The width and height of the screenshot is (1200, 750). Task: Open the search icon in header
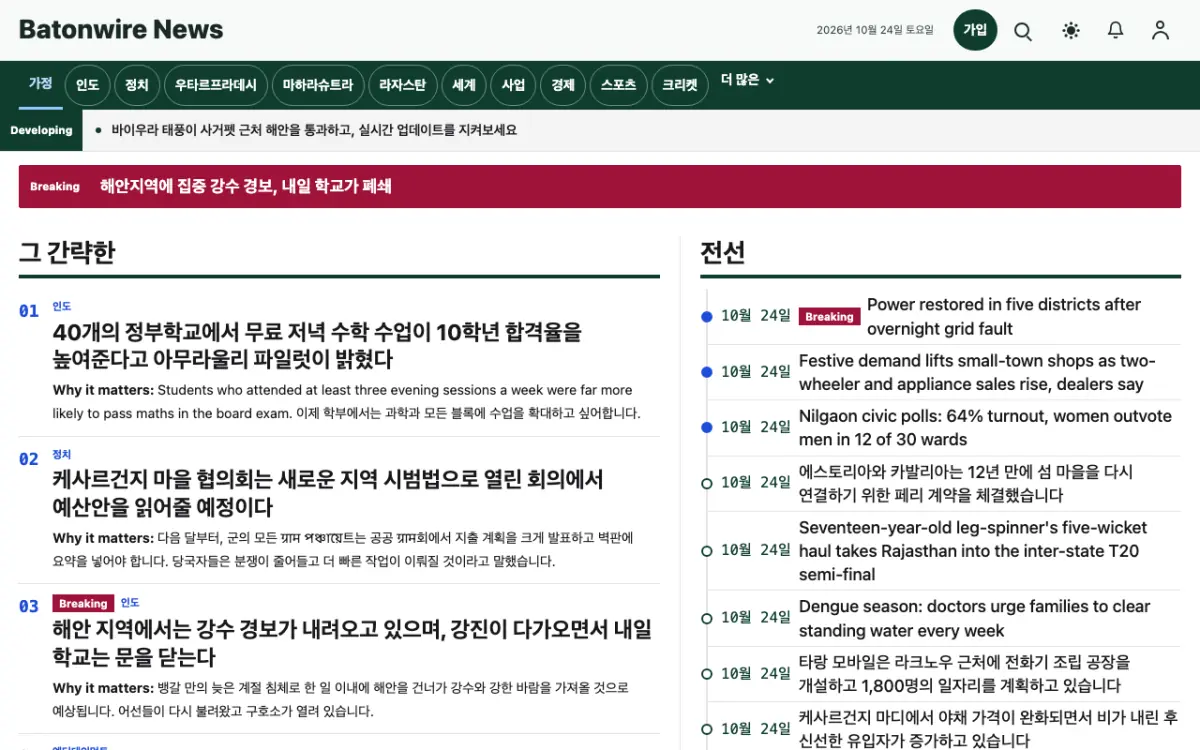coord(1023,31)
